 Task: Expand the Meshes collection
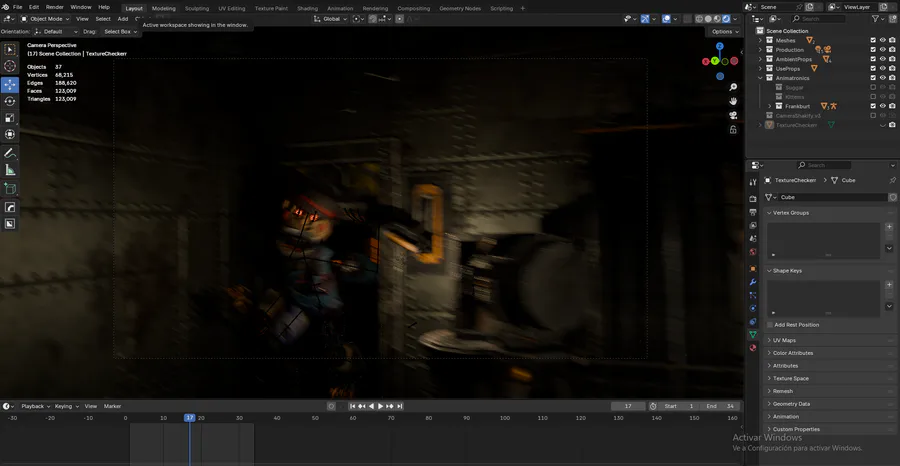[x=761, y=40]
